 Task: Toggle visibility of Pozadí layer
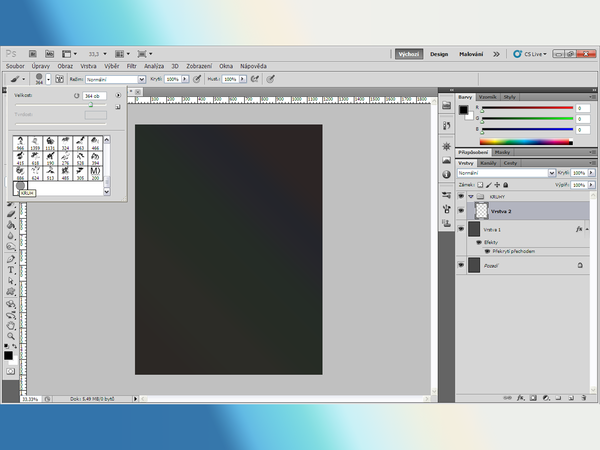(x=461, y=265)
